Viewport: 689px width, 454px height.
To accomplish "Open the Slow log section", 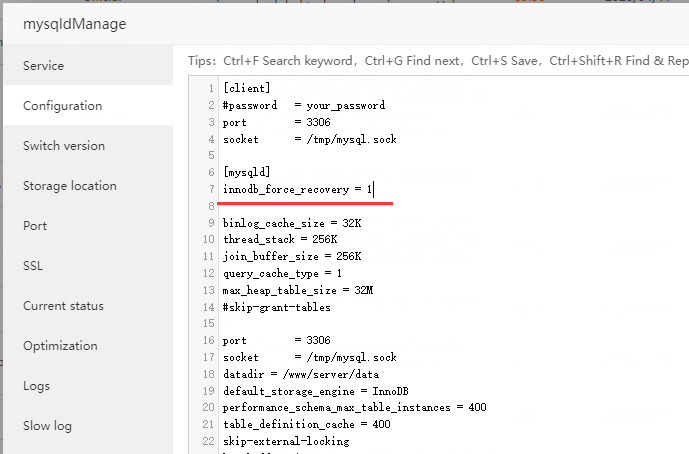I will click(x=48, y=426).
